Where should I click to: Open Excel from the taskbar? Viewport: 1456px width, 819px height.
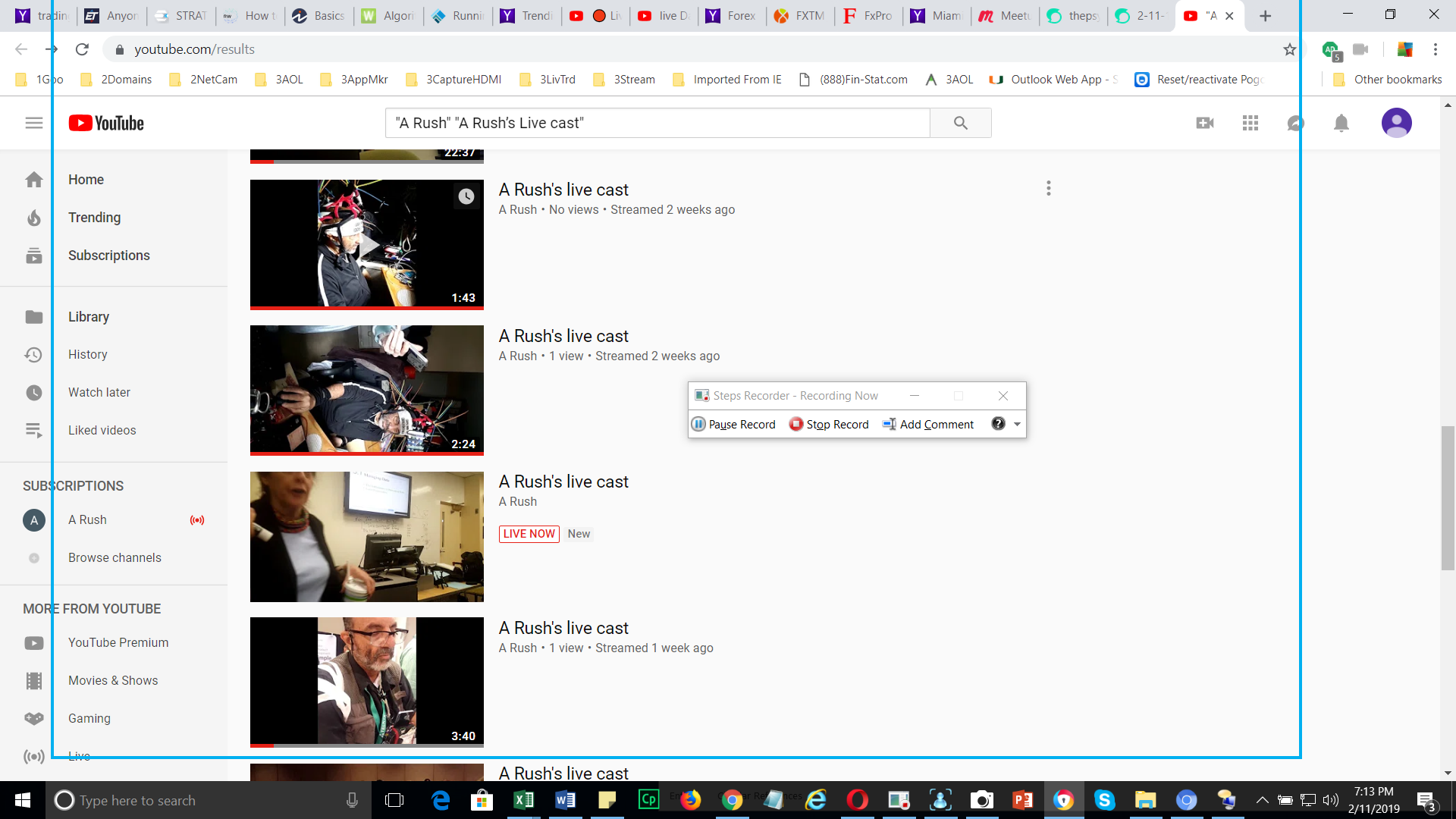click(x=523, y=800)
